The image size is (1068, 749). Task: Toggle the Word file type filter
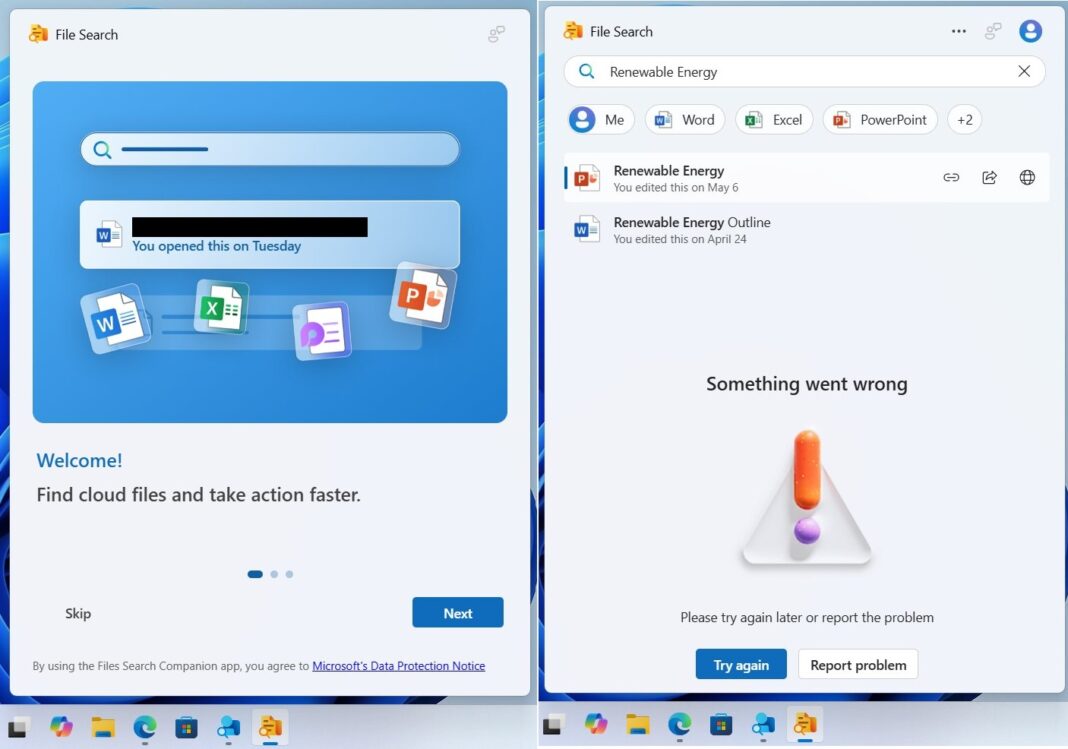(x=684, y=119)
